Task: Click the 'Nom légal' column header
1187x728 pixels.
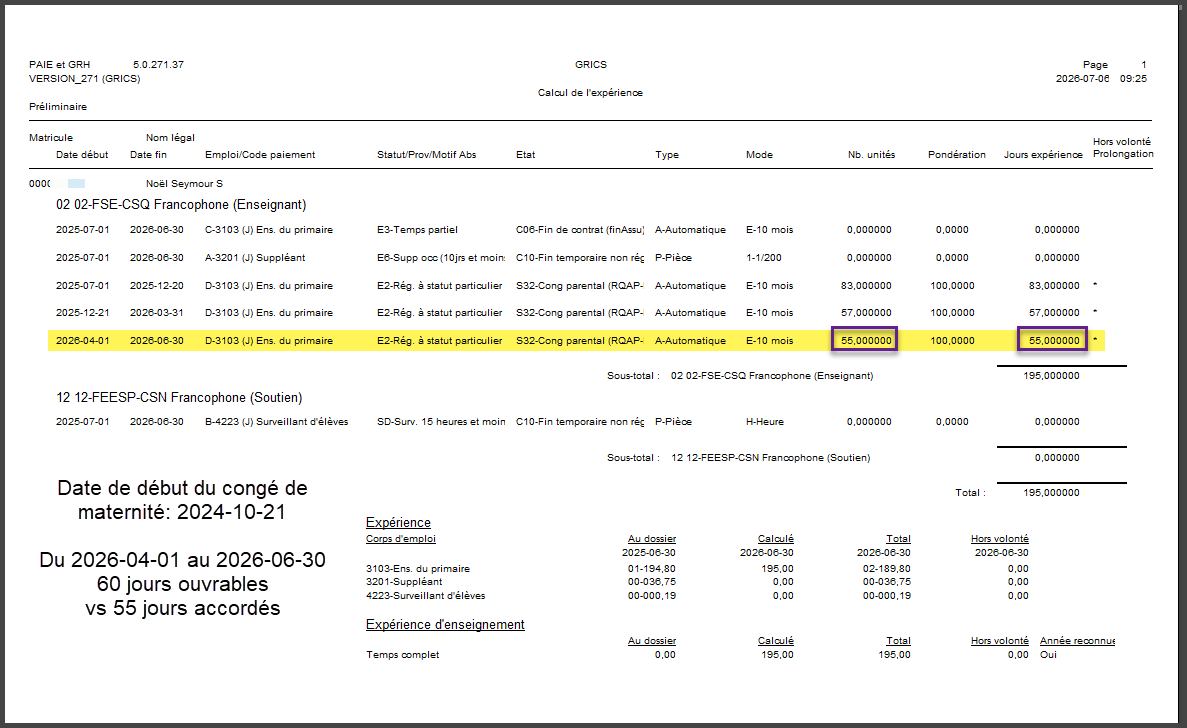Action: [170, 138]
